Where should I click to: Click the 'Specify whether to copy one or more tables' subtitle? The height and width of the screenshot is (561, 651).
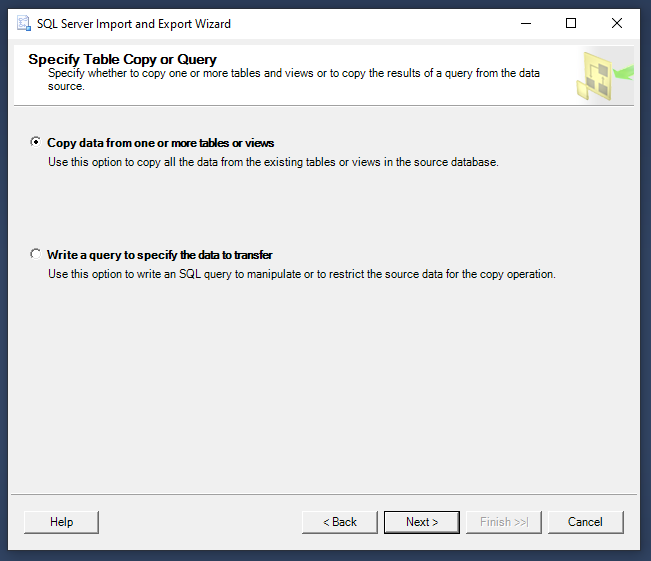[x=294, y=79]
